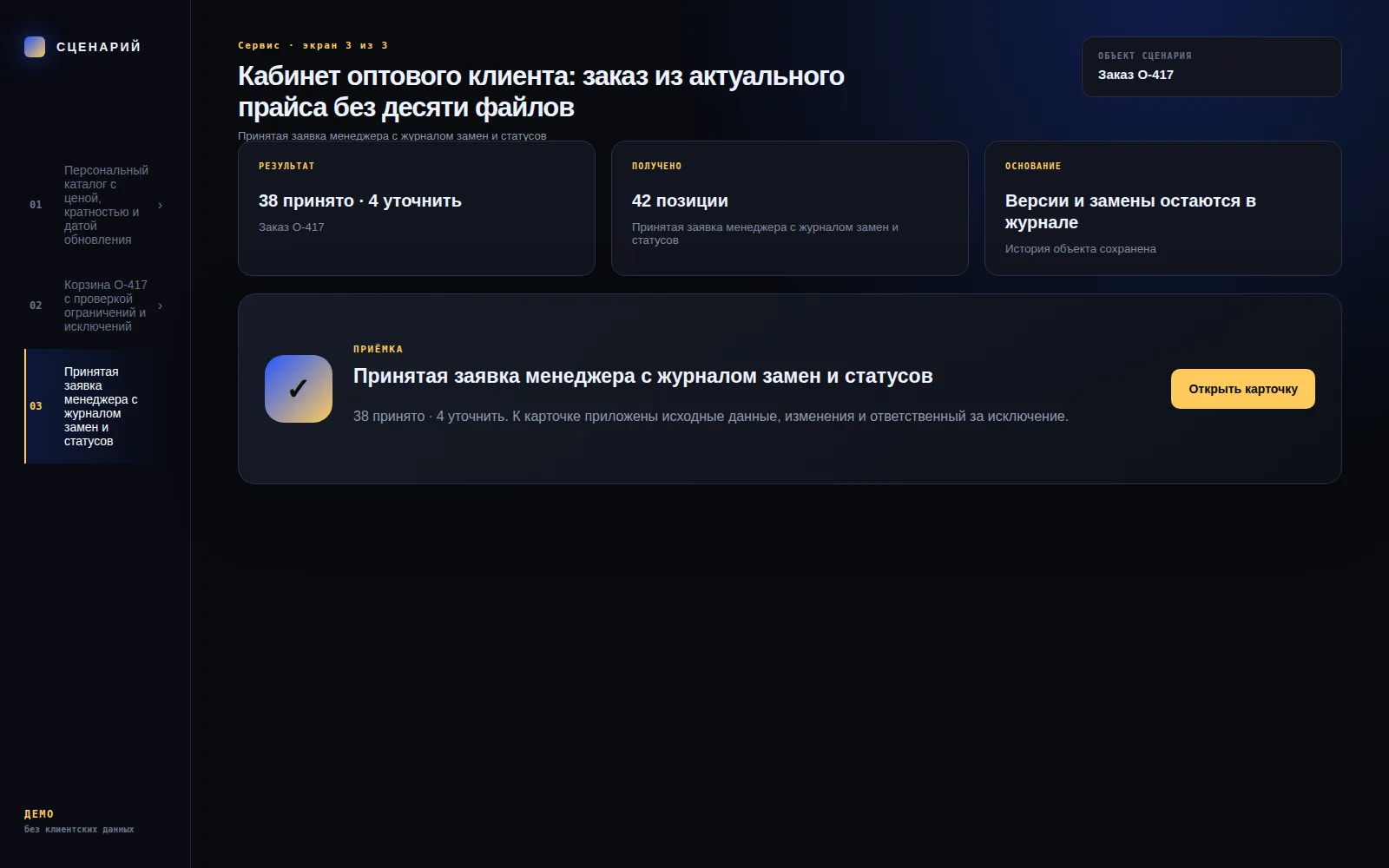Click the Основание card about versions
Screen dimensions: 1389x868
(x=1163, y=208)
